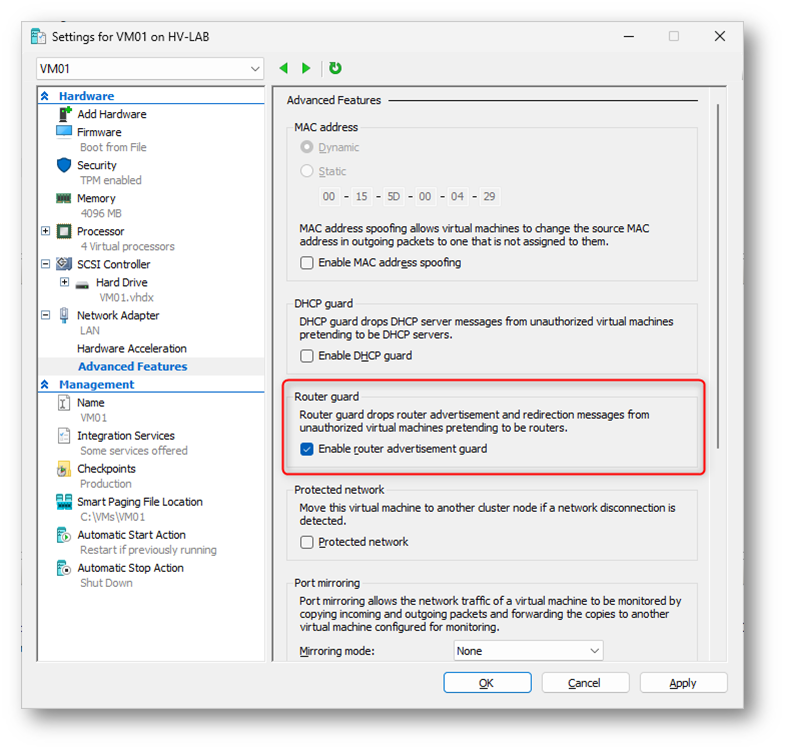
Task: Expand the Hard Drive tree node
Action: [65, 282]
